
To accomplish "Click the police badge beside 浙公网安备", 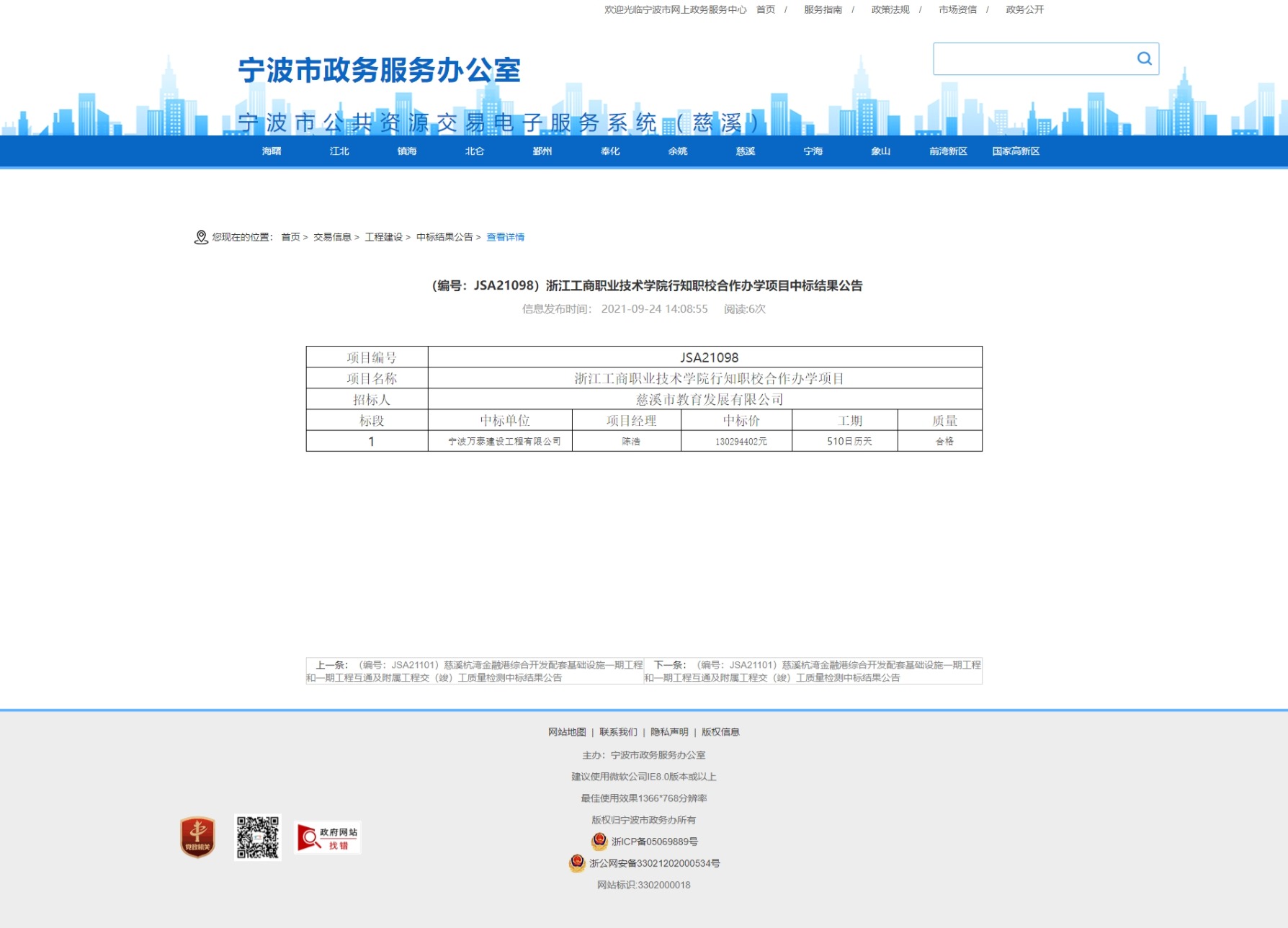I will (x=577, y=863).
